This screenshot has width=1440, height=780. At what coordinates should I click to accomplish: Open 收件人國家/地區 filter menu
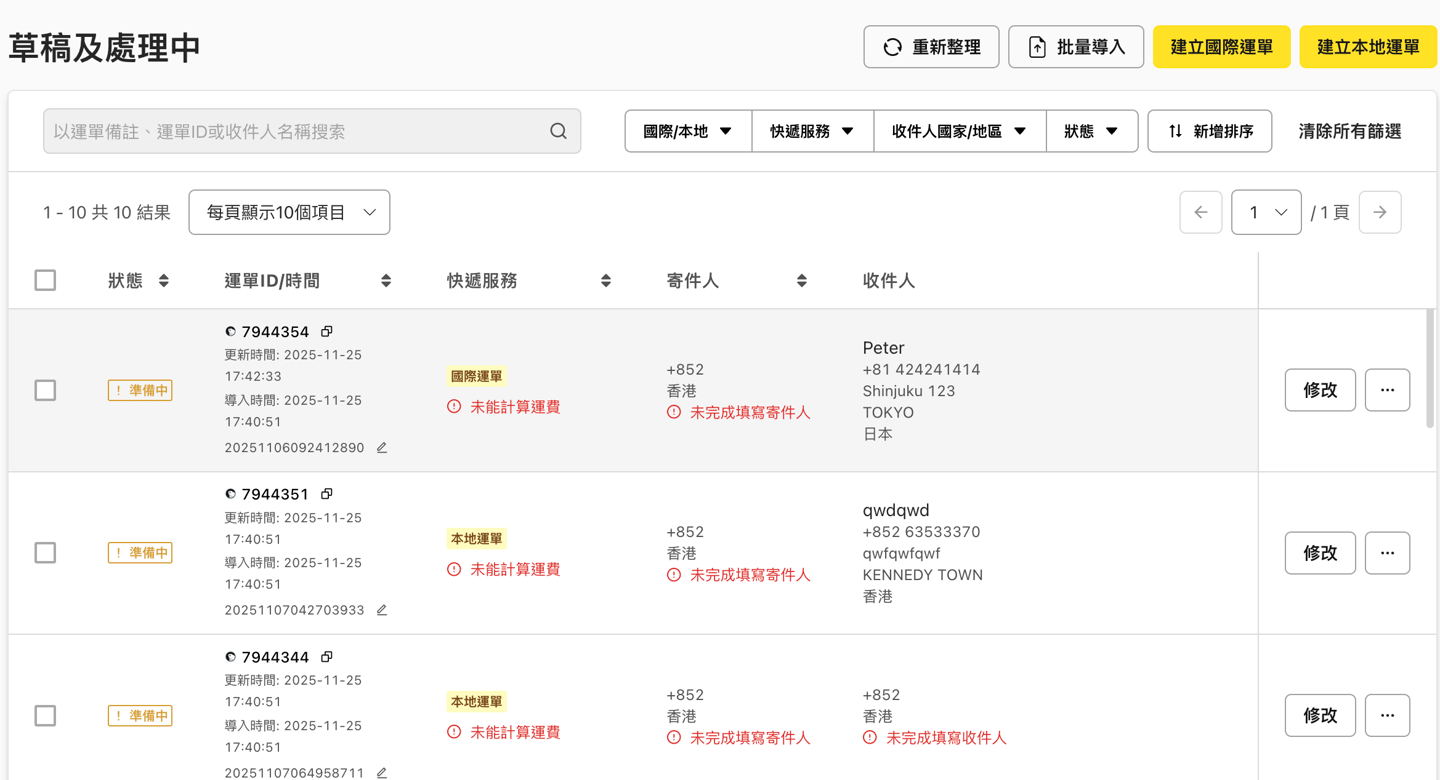coord(959,131)
